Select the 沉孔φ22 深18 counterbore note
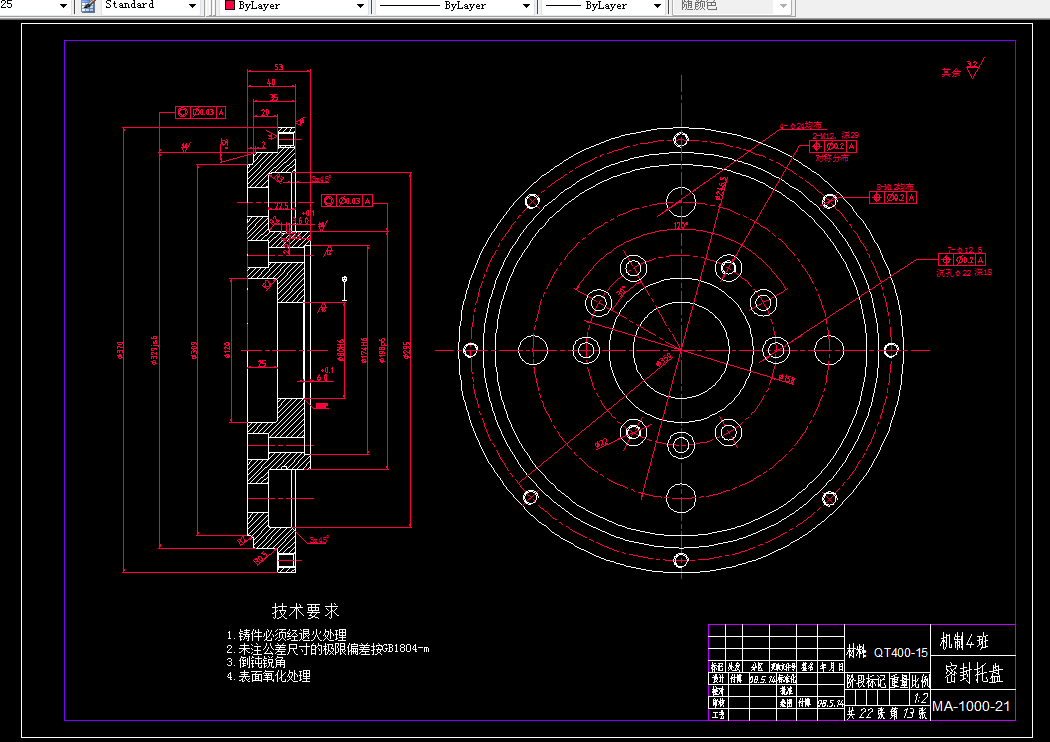Image resolution: width=1050 pixels, height=742 pixels. coord(964,273)
